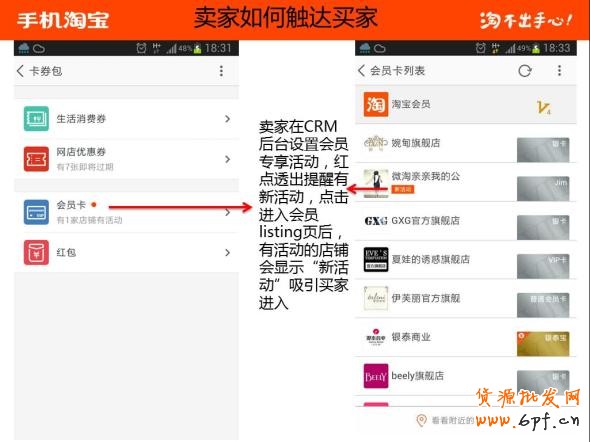Go back from 会员卡列表 screen
Image resolution: width=590 pixels, height=442 pixels.
pyautogui.click(x=361, y=70)
